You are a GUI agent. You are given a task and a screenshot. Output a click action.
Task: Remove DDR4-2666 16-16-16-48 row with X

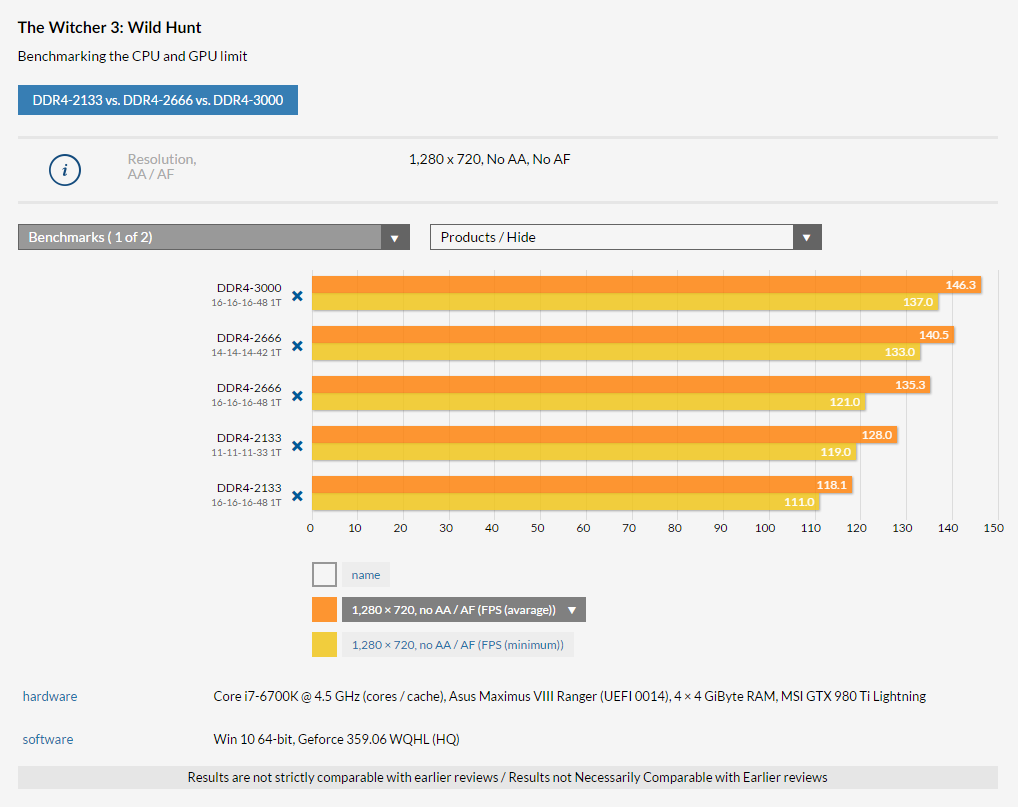pos(297,396)
